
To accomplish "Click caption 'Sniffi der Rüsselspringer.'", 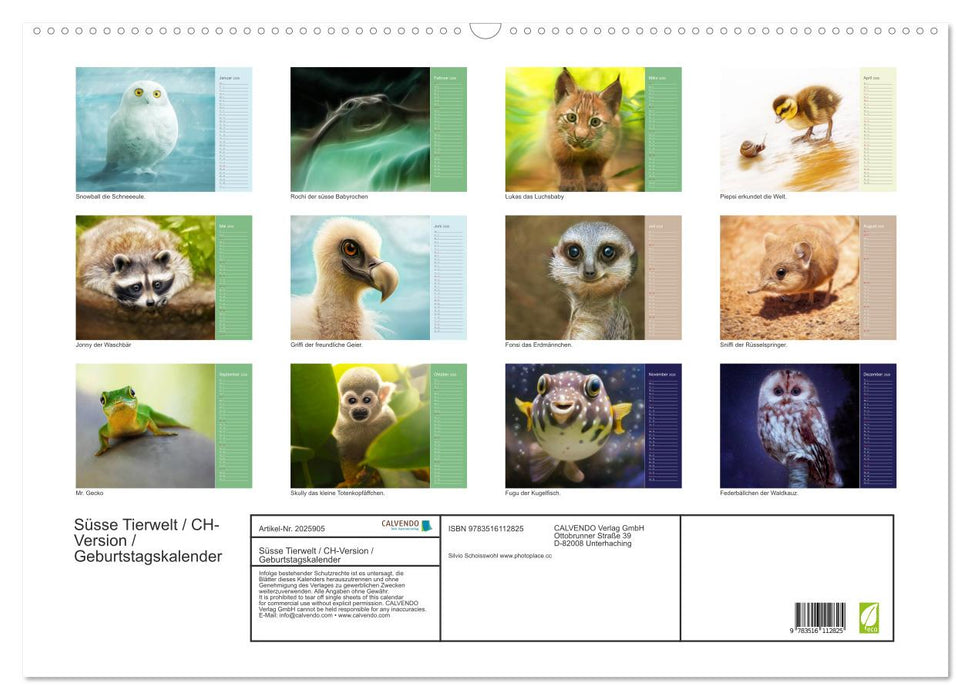I will (x=754, y=344).
